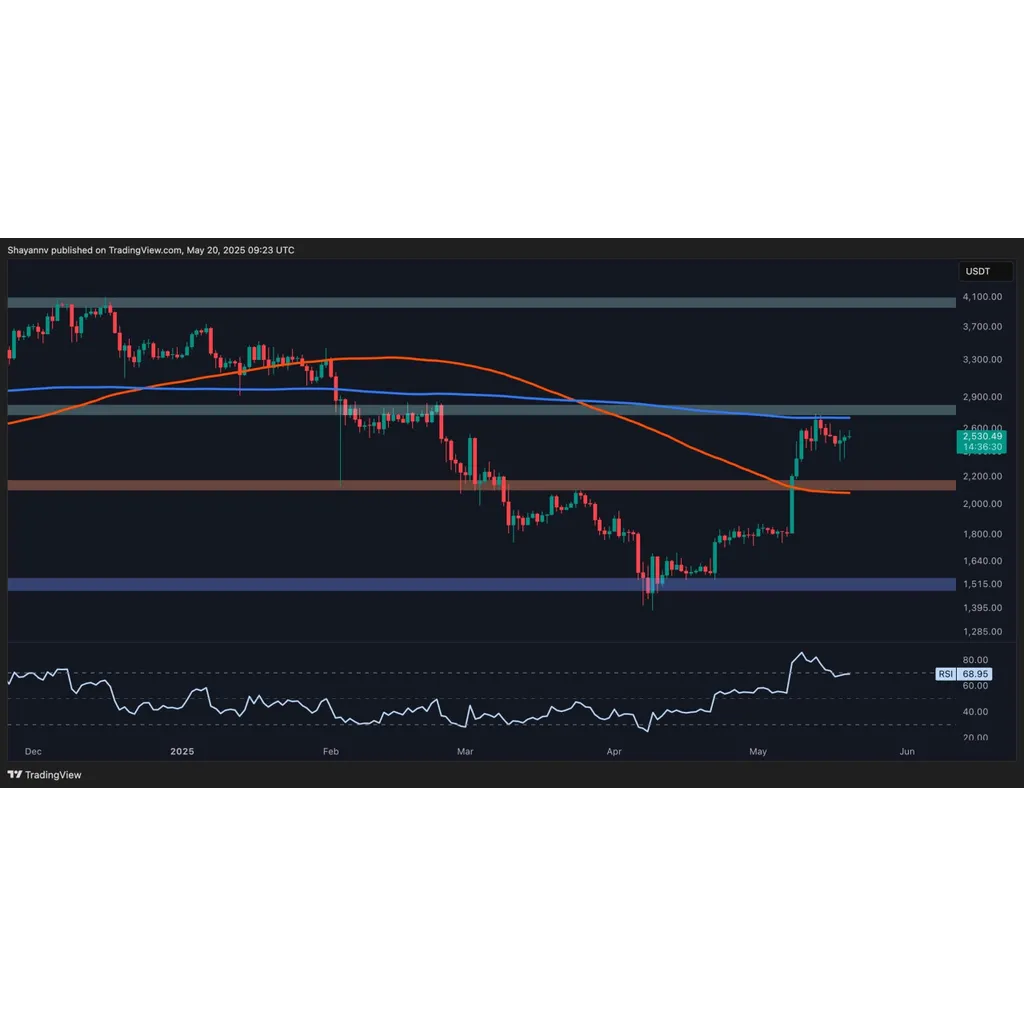Click the 1,640.00 price axis label
Viewport: 1024px width, 1024px height.
coord(982,560)
